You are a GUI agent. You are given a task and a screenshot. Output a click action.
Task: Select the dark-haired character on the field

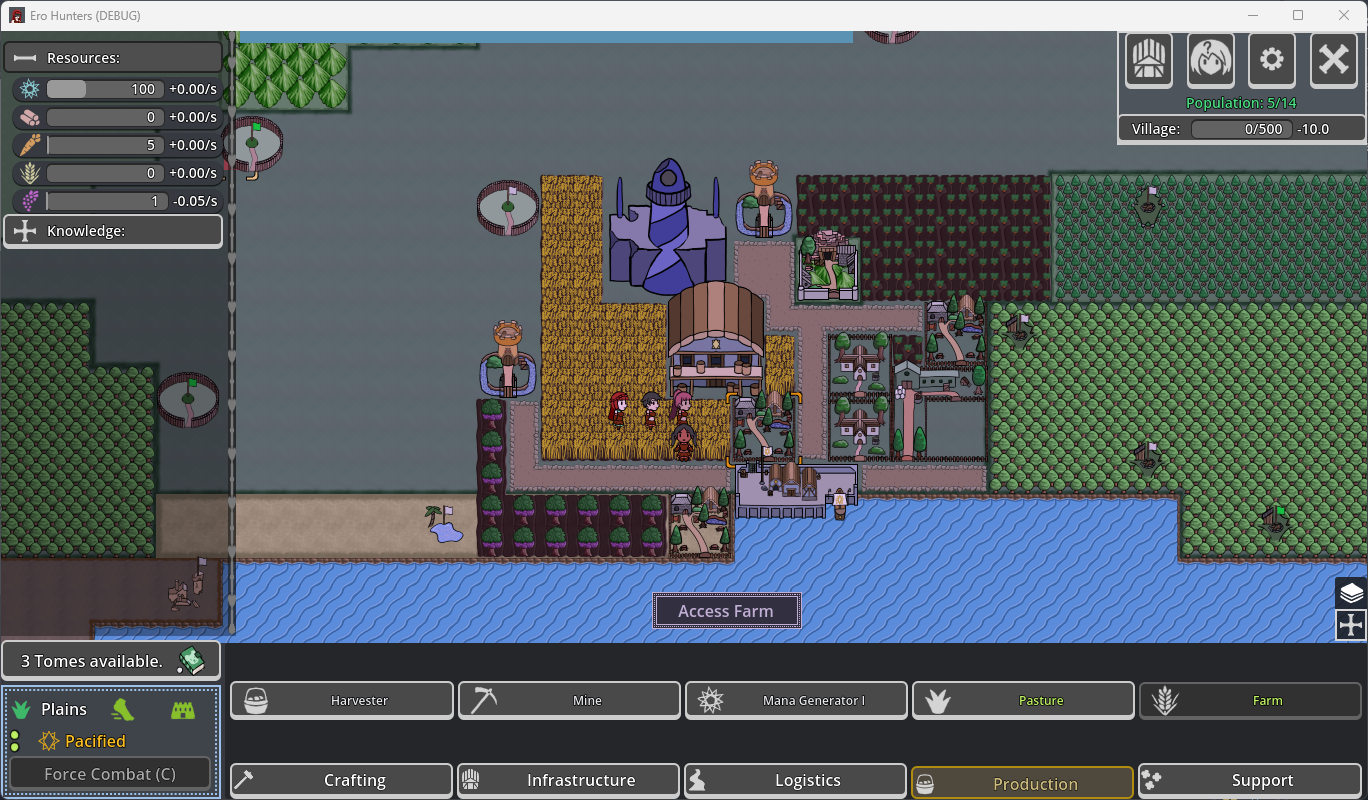click(x=651, y=409)
